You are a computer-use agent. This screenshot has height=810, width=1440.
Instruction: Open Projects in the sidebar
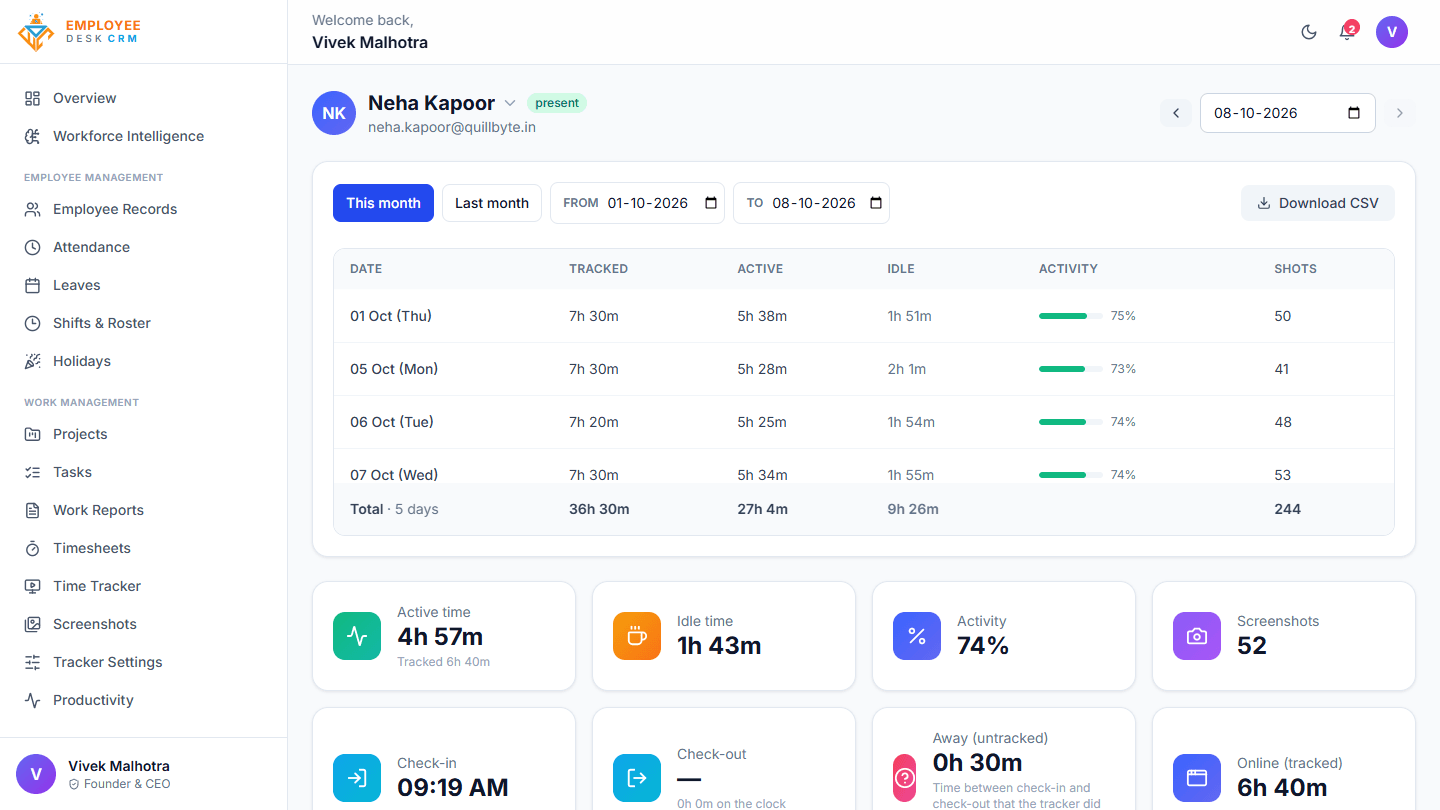coord(143,434)
